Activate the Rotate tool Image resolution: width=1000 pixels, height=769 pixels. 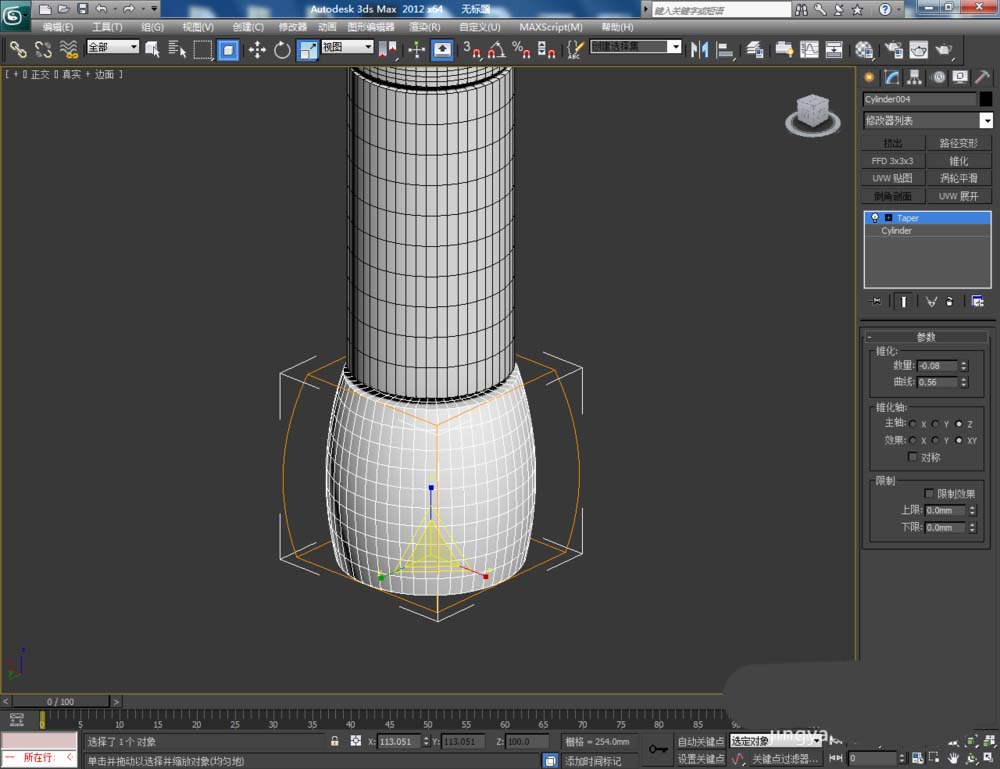point(282,49)
